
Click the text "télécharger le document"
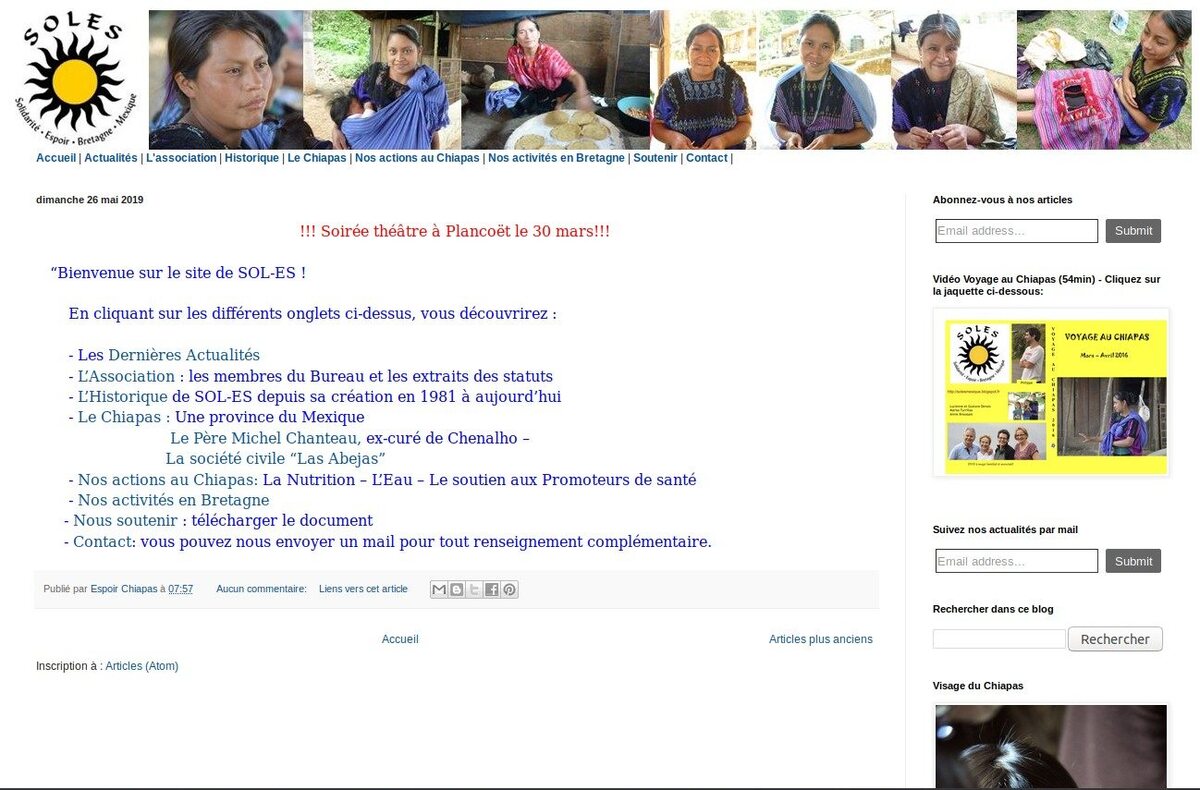pos(282,521)
